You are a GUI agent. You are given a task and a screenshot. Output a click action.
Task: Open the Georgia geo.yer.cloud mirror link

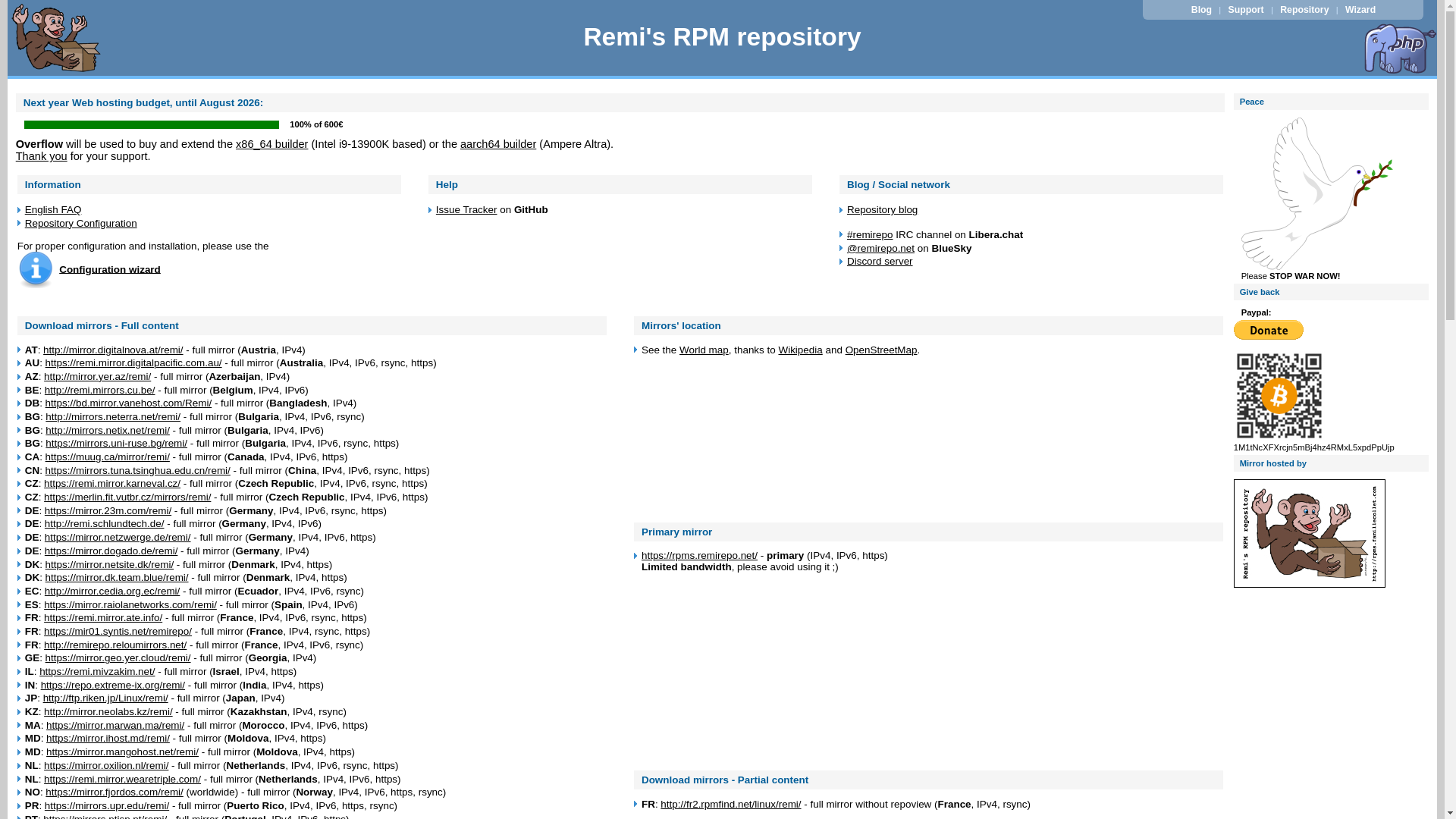coord(118,658)
